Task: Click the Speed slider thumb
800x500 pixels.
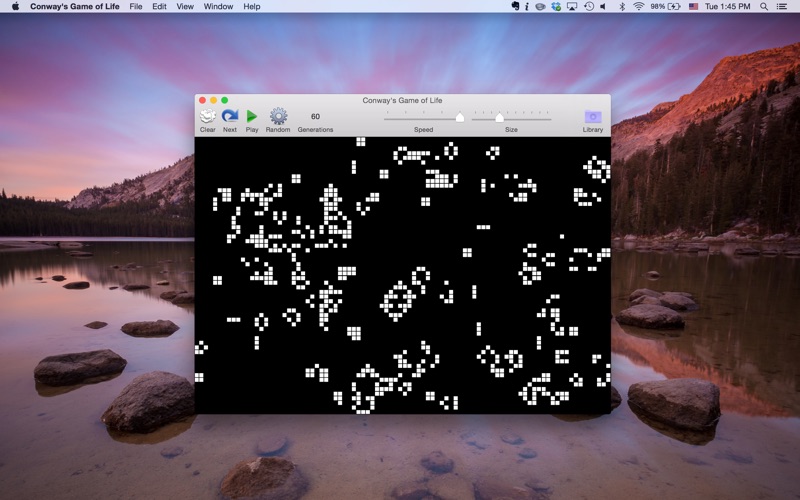Action: point(460,117)
